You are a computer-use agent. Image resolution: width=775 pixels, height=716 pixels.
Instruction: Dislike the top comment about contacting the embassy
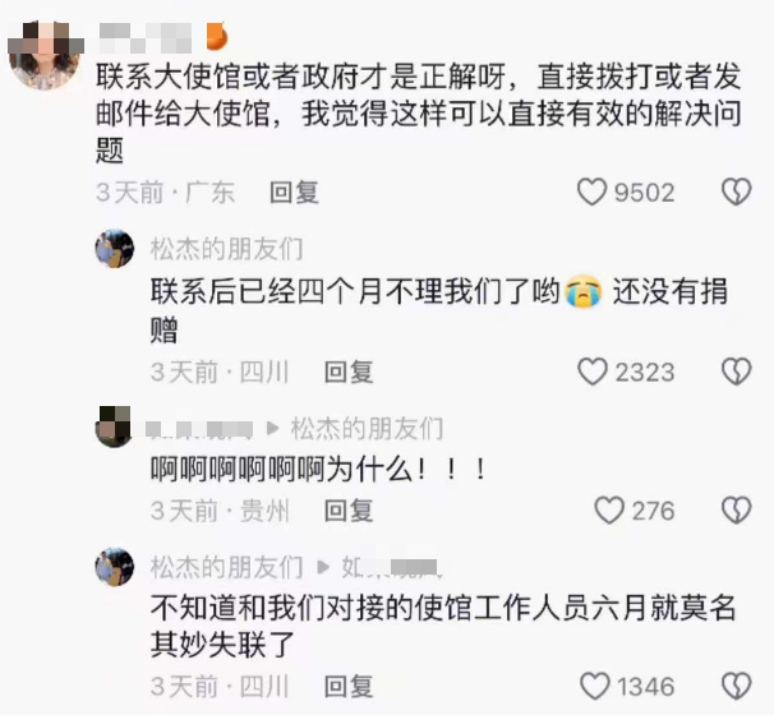[x=736, y=192]
